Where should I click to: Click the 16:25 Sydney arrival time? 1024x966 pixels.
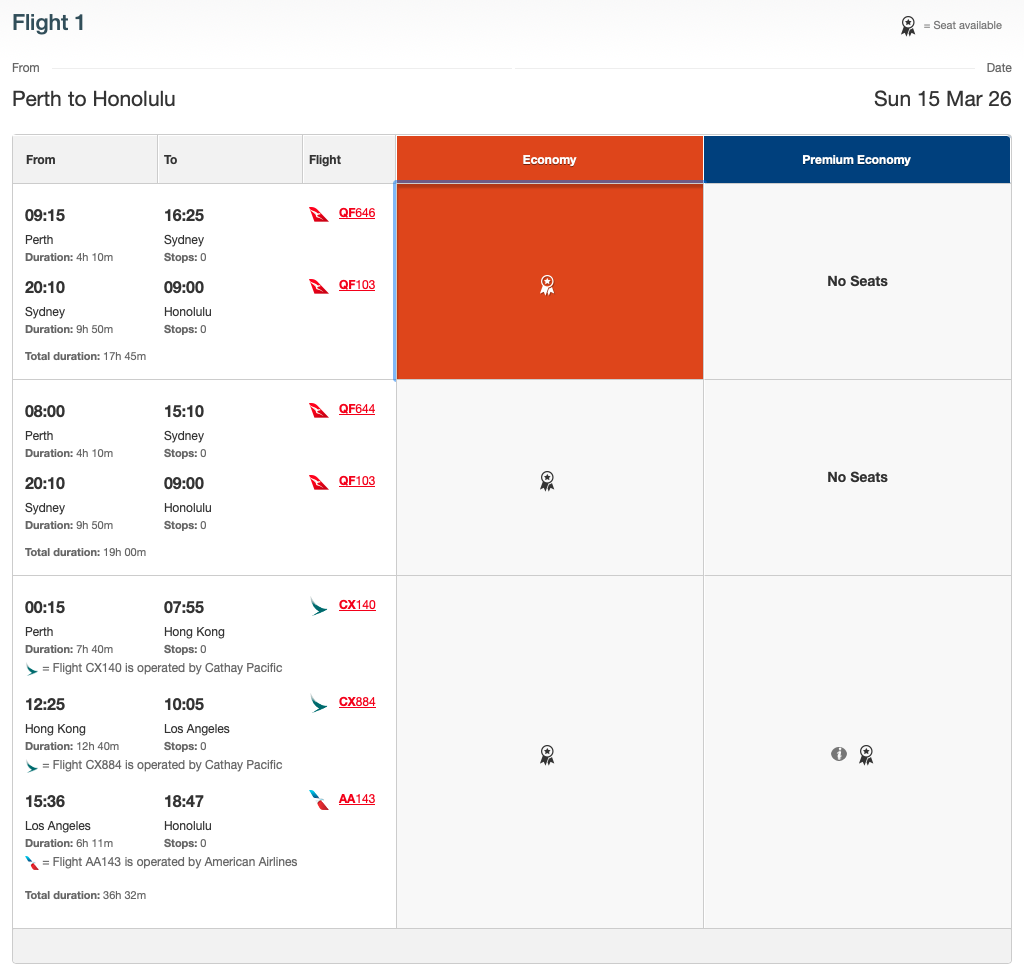[x=184, y=215]
